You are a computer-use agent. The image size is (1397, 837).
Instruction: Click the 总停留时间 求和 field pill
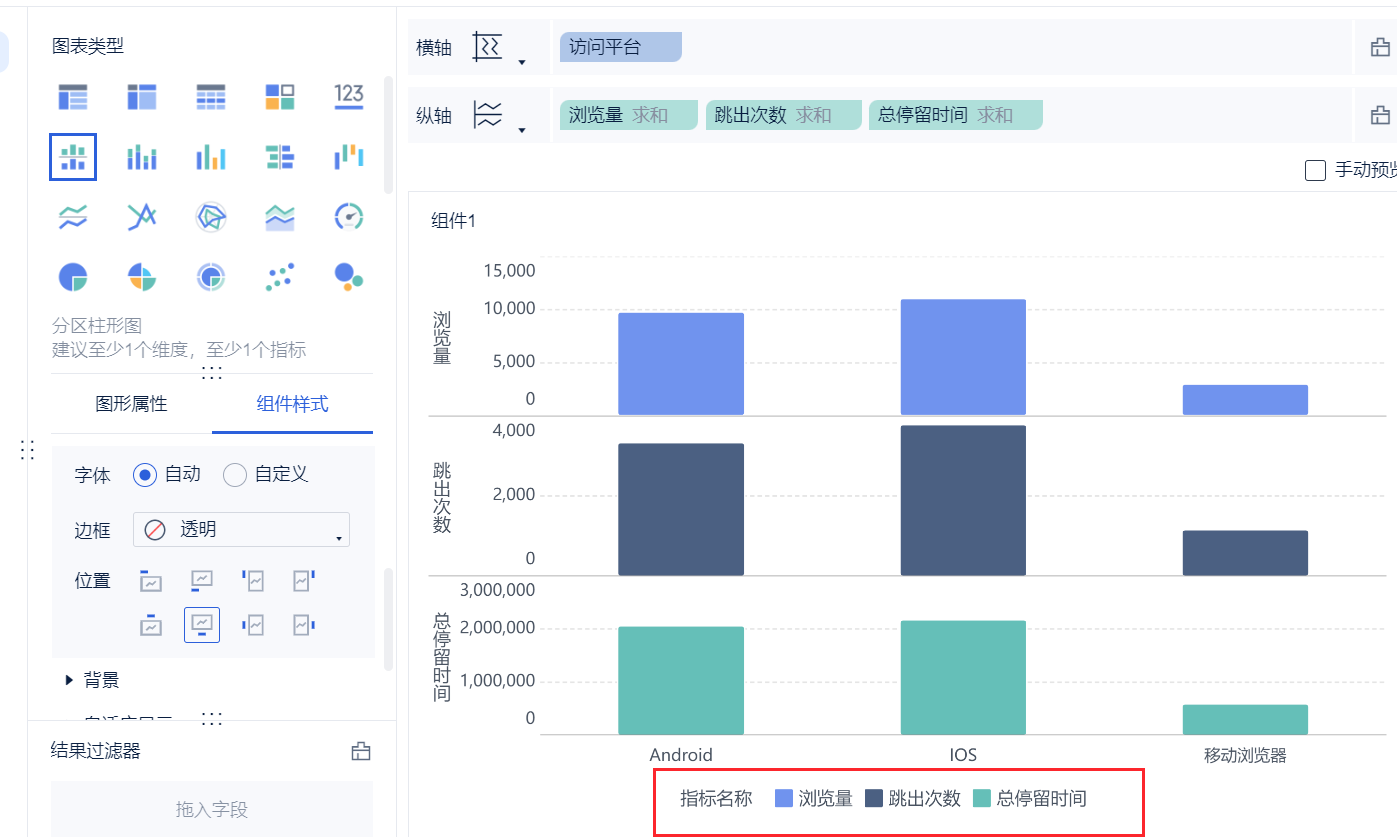click(x=955, y=115)
